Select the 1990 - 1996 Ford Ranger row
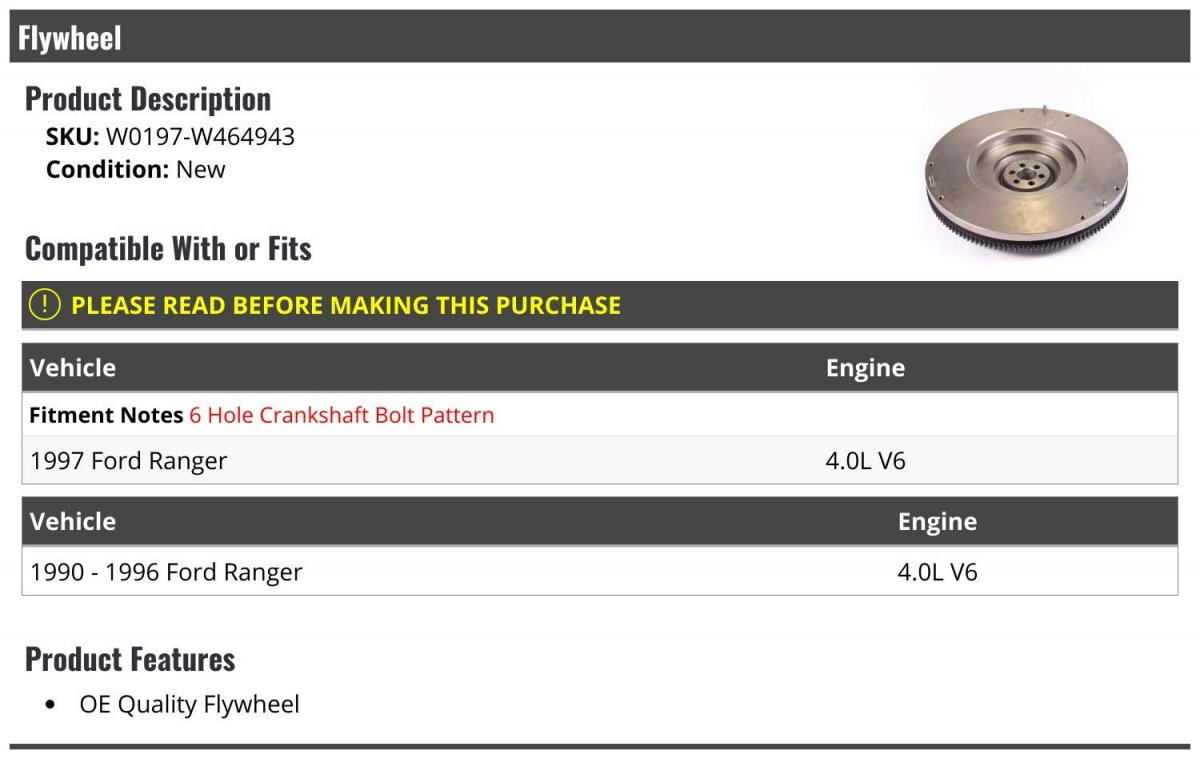 point(166,572)
